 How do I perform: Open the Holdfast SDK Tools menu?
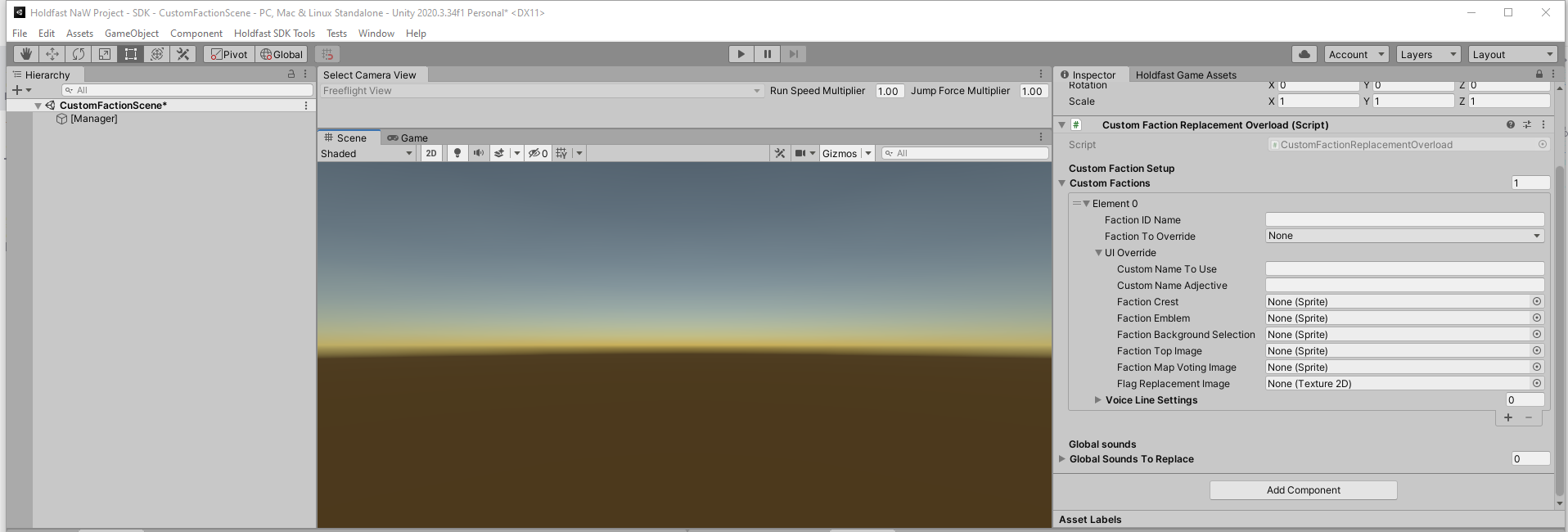(x=274, y=34)
